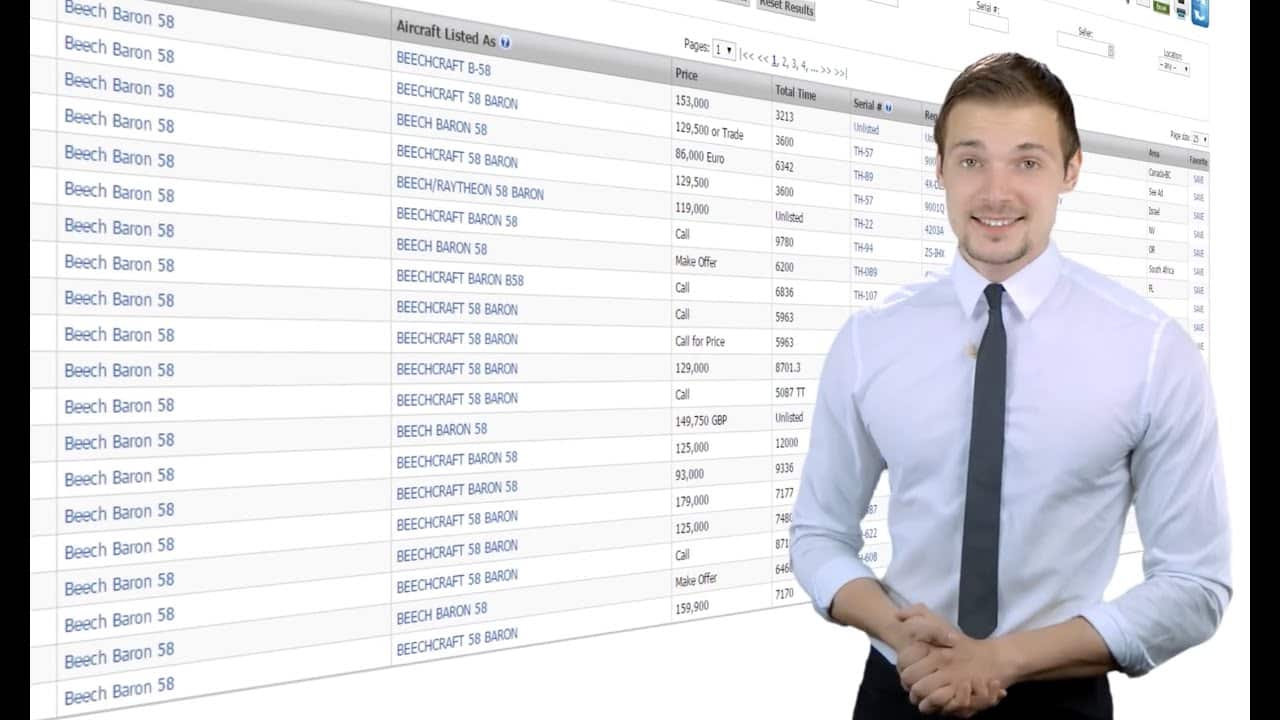The width and height of the screenshot is (1280, 720).
Task: Open the lookup icon beside the Seller field
Action: pyautogui.click(x=1111, y=48)
